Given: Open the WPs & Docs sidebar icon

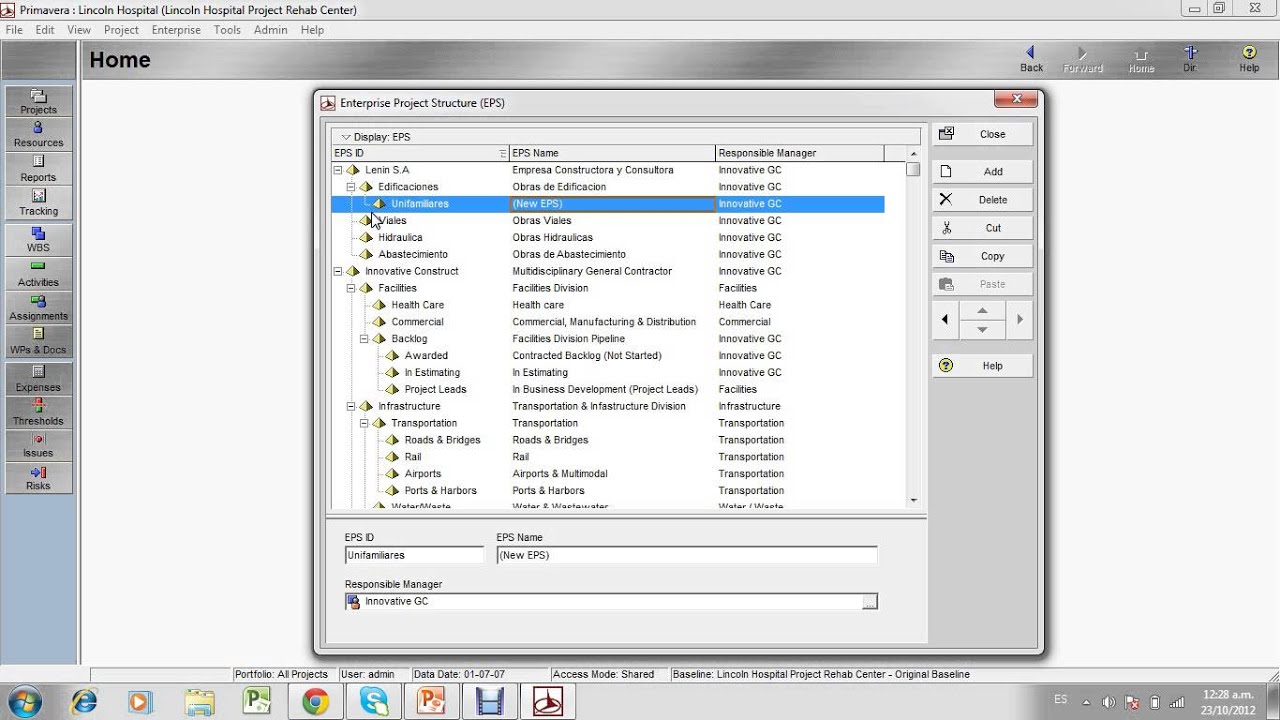Looking at the screenshot, I should coord(38,342).
